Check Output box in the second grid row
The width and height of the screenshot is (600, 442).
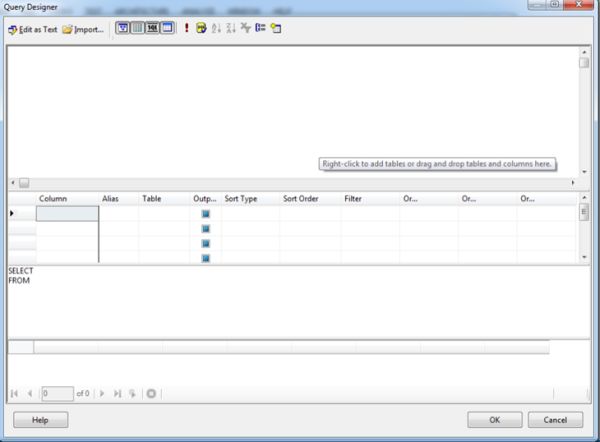point(205,229)
